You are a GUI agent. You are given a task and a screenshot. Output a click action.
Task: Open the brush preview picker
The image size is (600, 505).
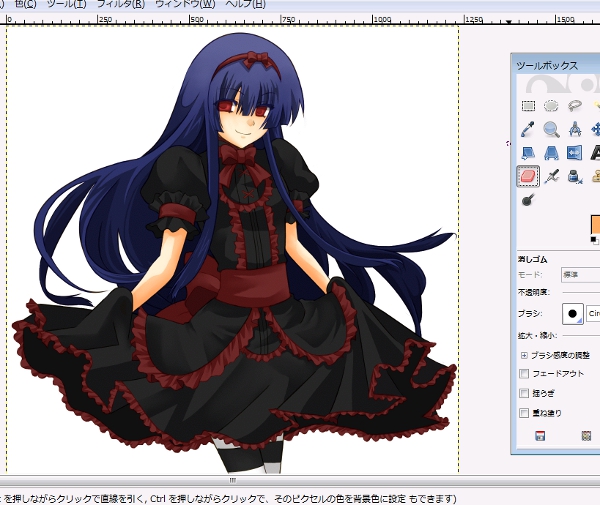572,314
